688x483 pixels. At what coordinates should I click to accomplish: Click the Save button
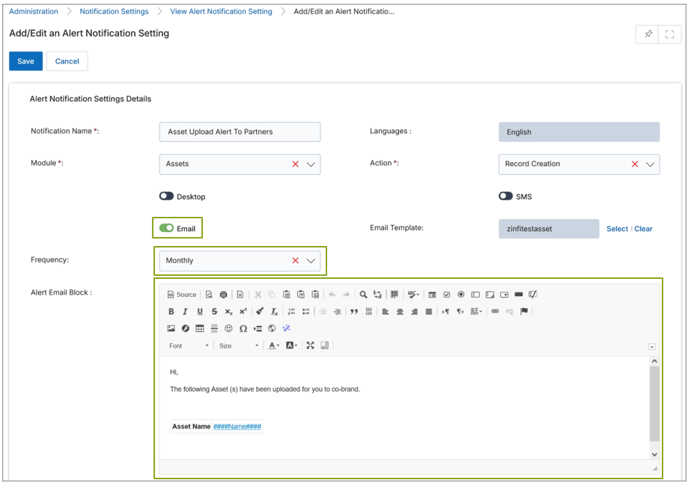coord(26,61)
